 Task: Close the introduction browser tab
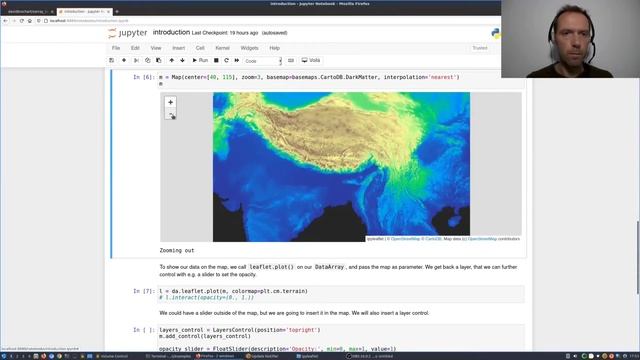point(109,11)
